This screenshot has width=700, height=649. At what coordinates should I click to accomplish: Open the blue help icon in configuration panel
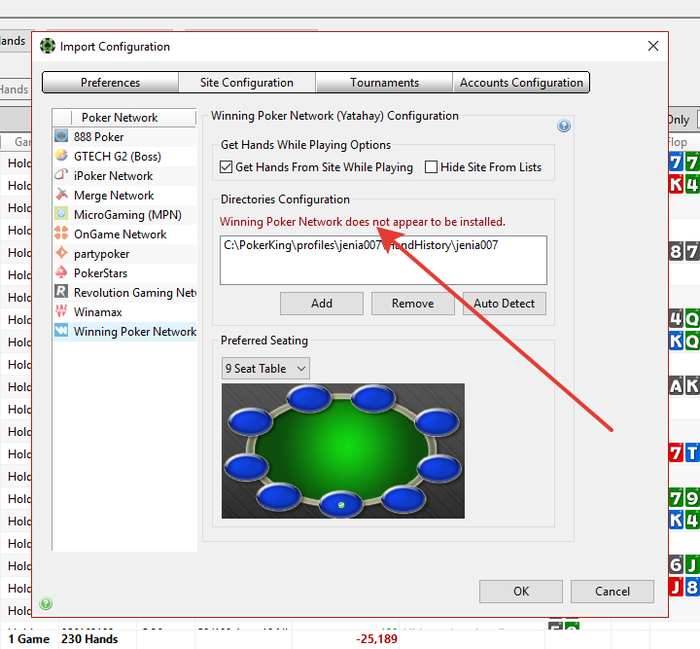point(564,126)
